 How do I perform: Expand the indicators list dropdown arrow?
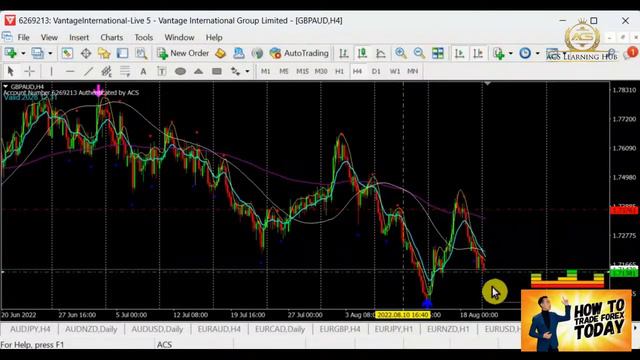click(510, 53)
